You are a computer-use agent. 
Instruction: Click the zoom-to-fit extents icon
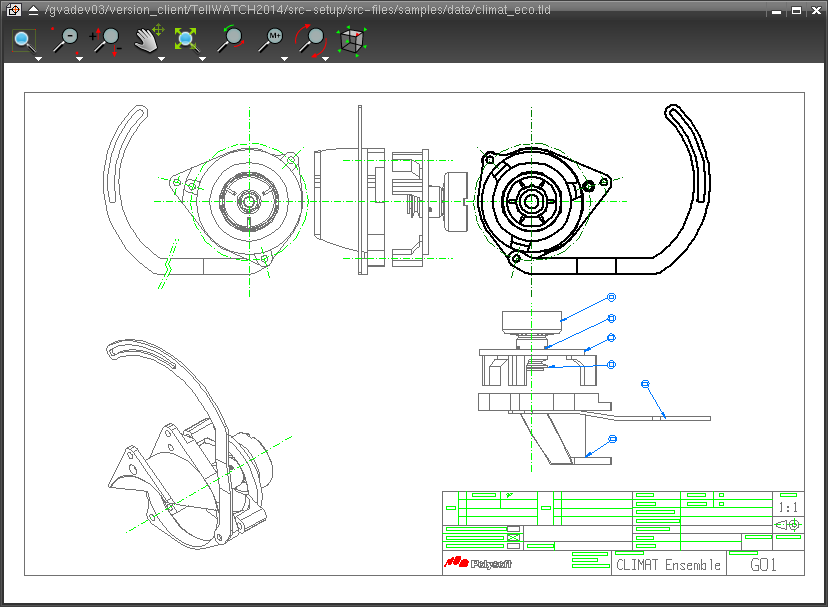point(187,40)
